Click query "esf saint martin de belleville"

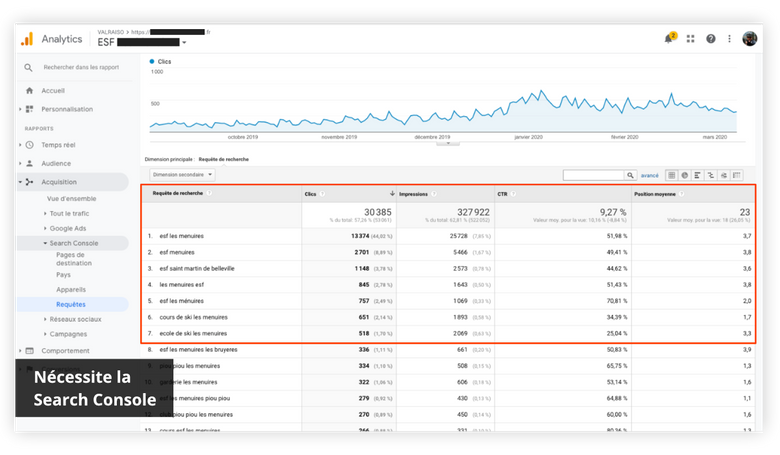[196, 269]
